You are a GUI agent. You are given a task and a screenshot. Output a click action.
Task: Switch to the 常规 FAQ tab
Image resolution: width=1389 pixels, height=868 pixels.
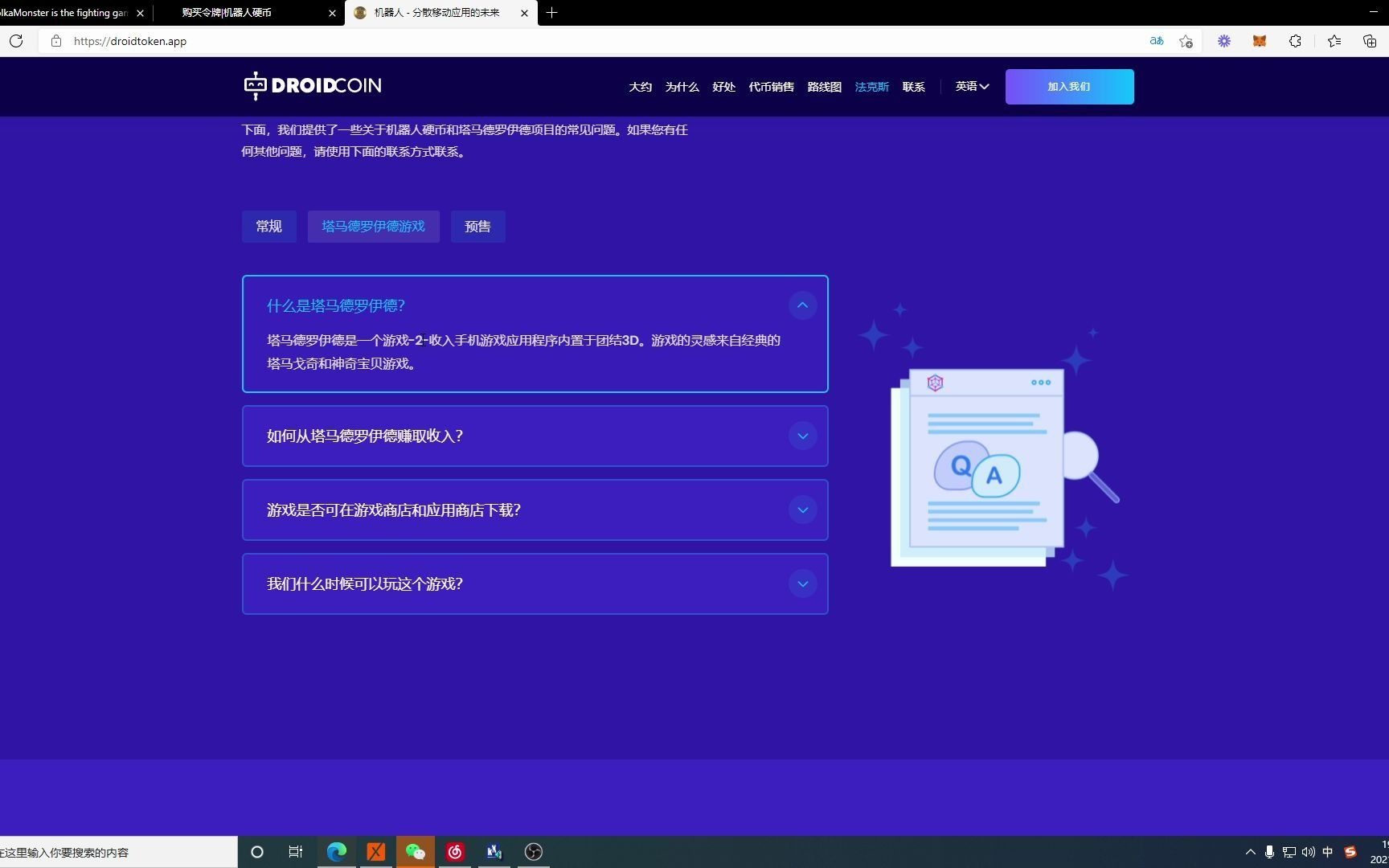269,227
